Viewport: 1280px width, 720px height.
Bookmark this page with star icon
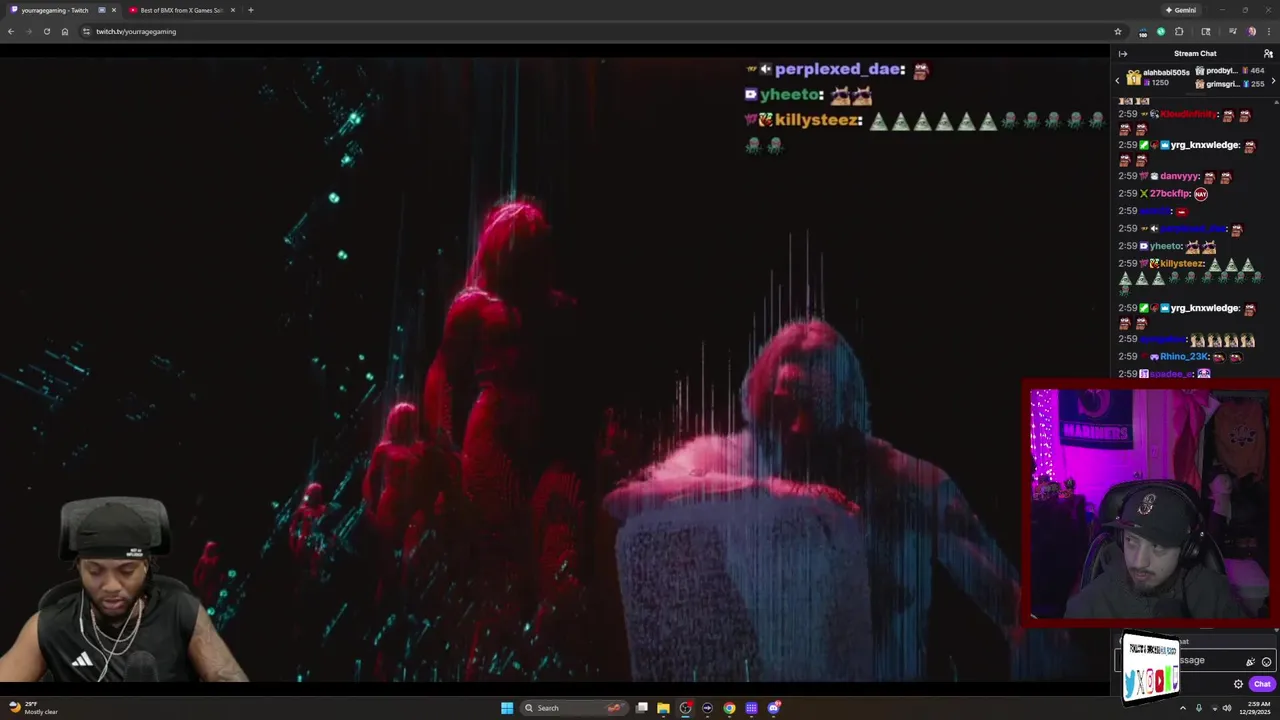(1118, 31)
